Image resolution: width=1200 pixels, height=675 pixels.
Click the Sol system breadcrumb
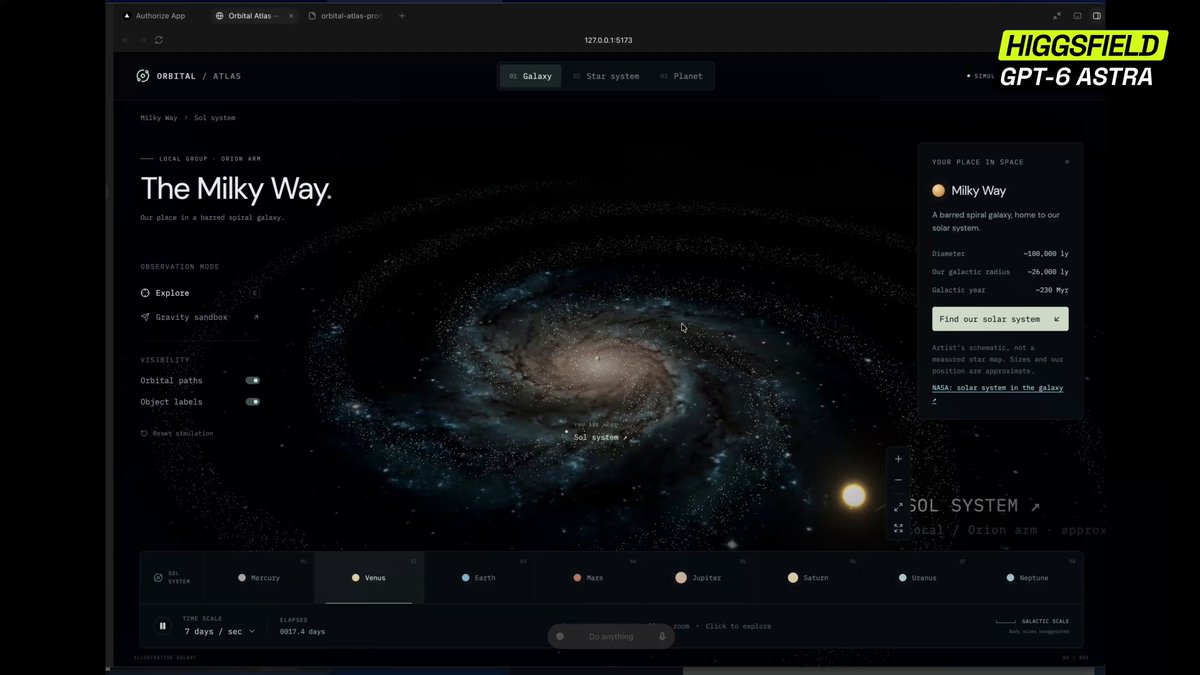(215, 118)
